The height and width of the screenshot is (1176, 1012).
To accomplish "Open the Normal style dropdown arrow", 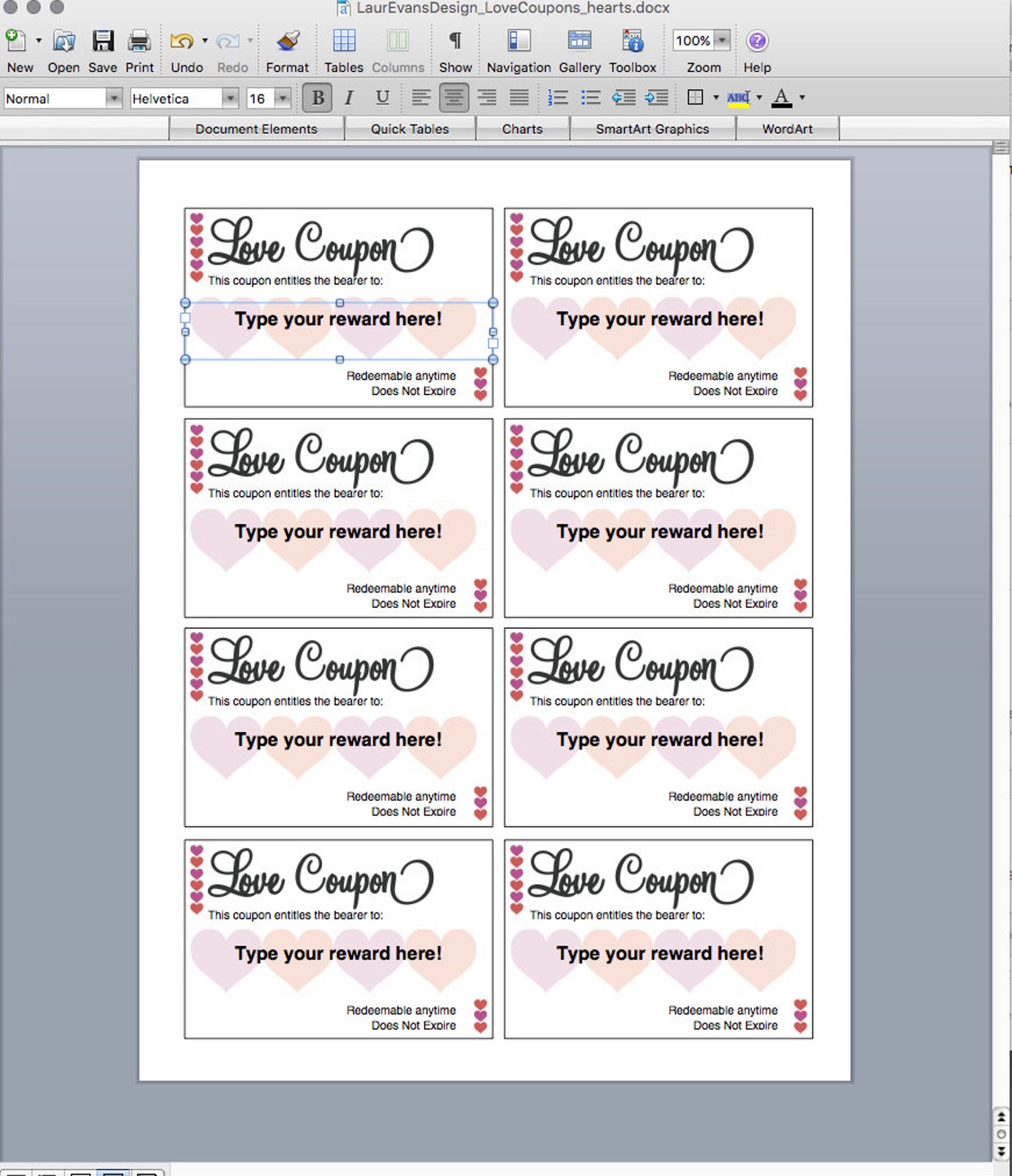I will pos(114,99).
